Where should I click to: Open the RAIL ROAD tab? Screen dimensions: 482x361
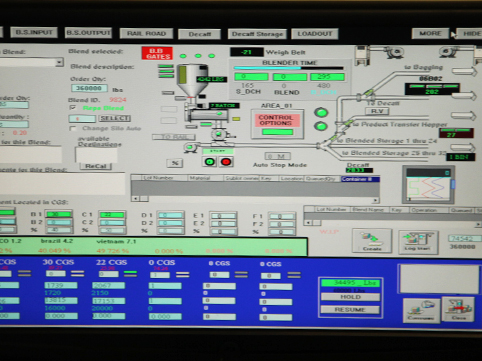[146, 33]
